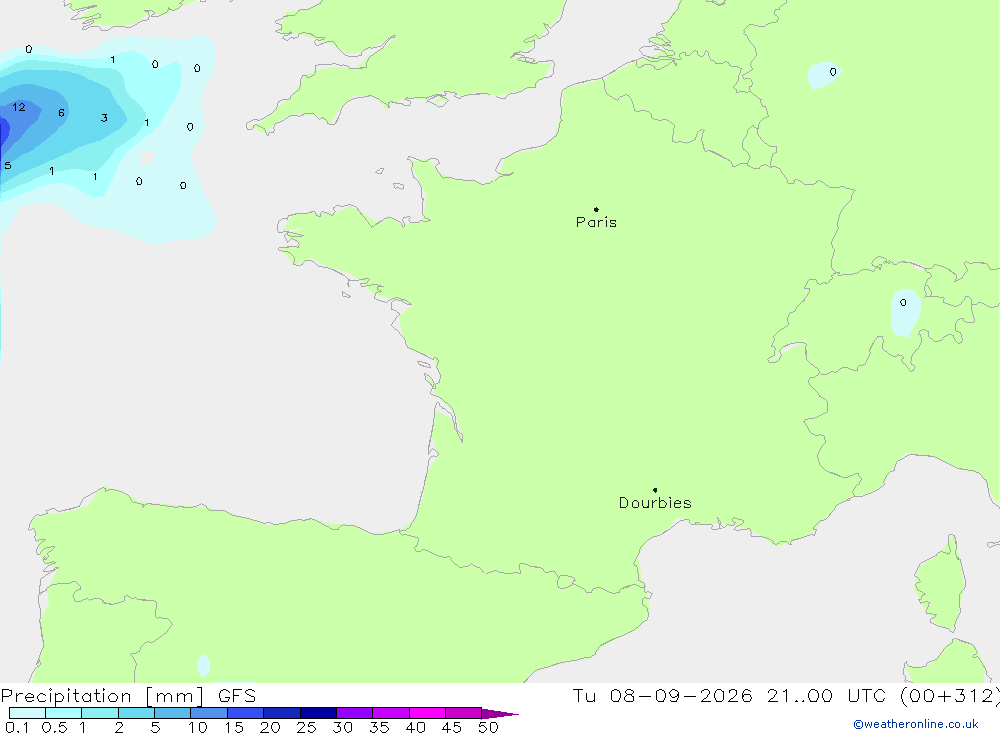The height and width of the screenshot is (733, 1000).
Task: Click the '0' value over Germany patch
Action: 833,72
